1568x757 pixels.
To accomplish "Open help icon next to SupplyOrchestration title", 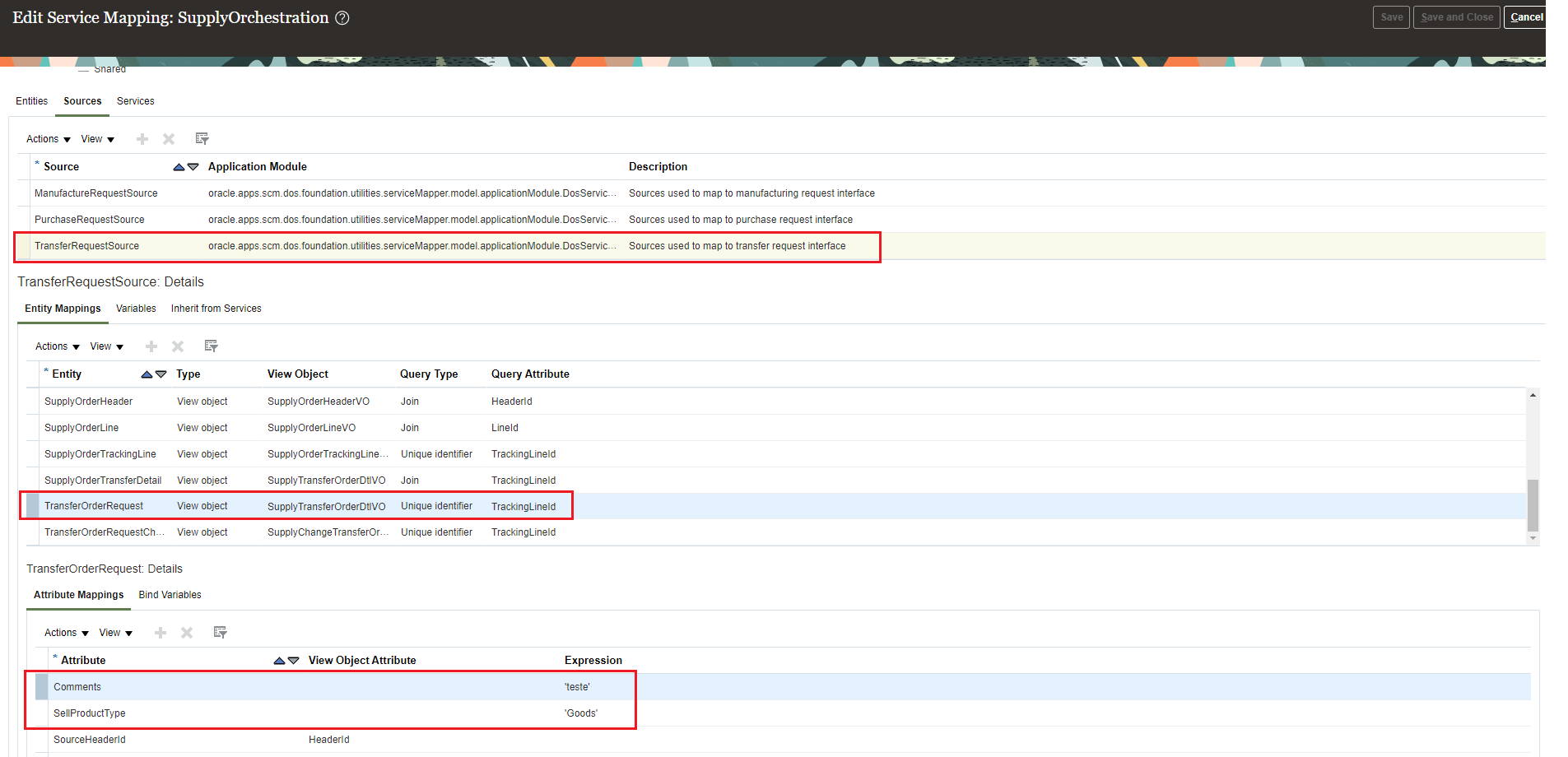I will coord(342,18).
